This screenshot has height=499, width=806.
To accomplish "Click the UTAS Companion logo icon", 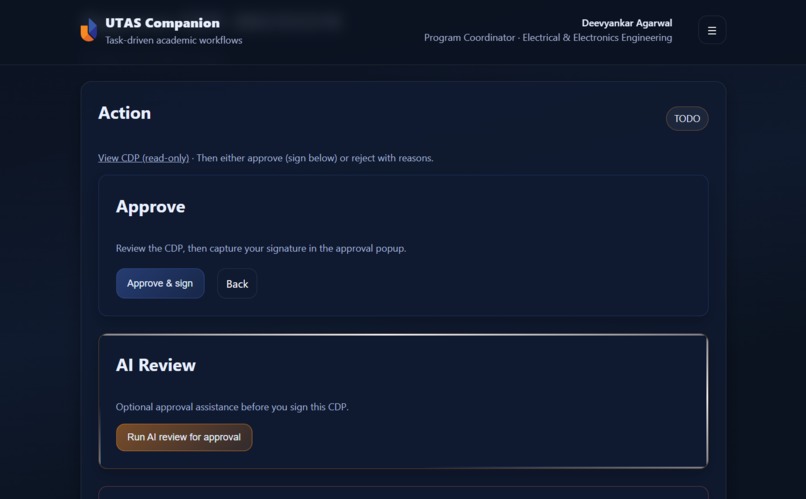I will point(88,30).
